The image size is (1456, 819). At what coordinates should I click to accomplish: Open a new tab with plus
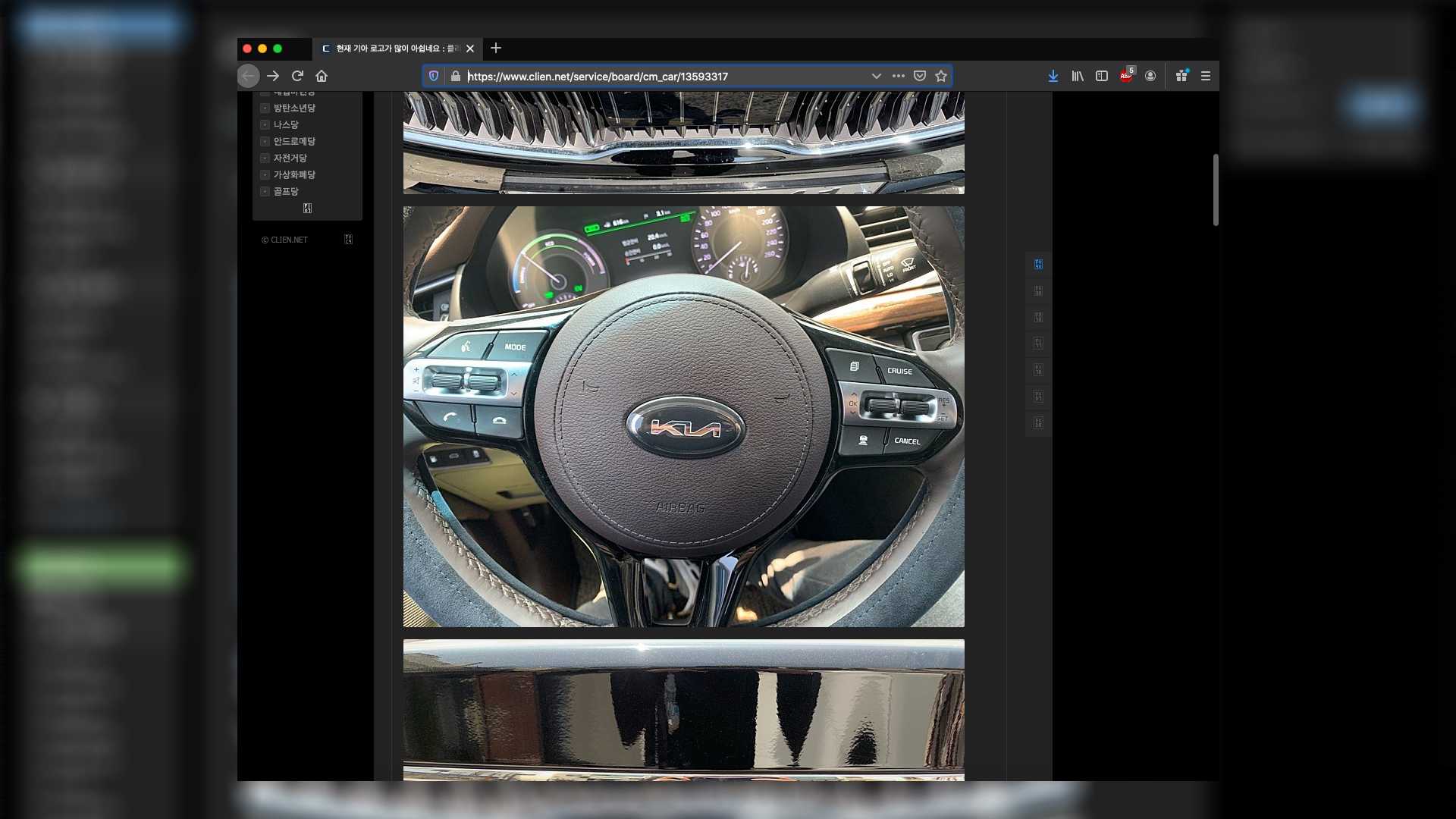(x=496, y=48)
